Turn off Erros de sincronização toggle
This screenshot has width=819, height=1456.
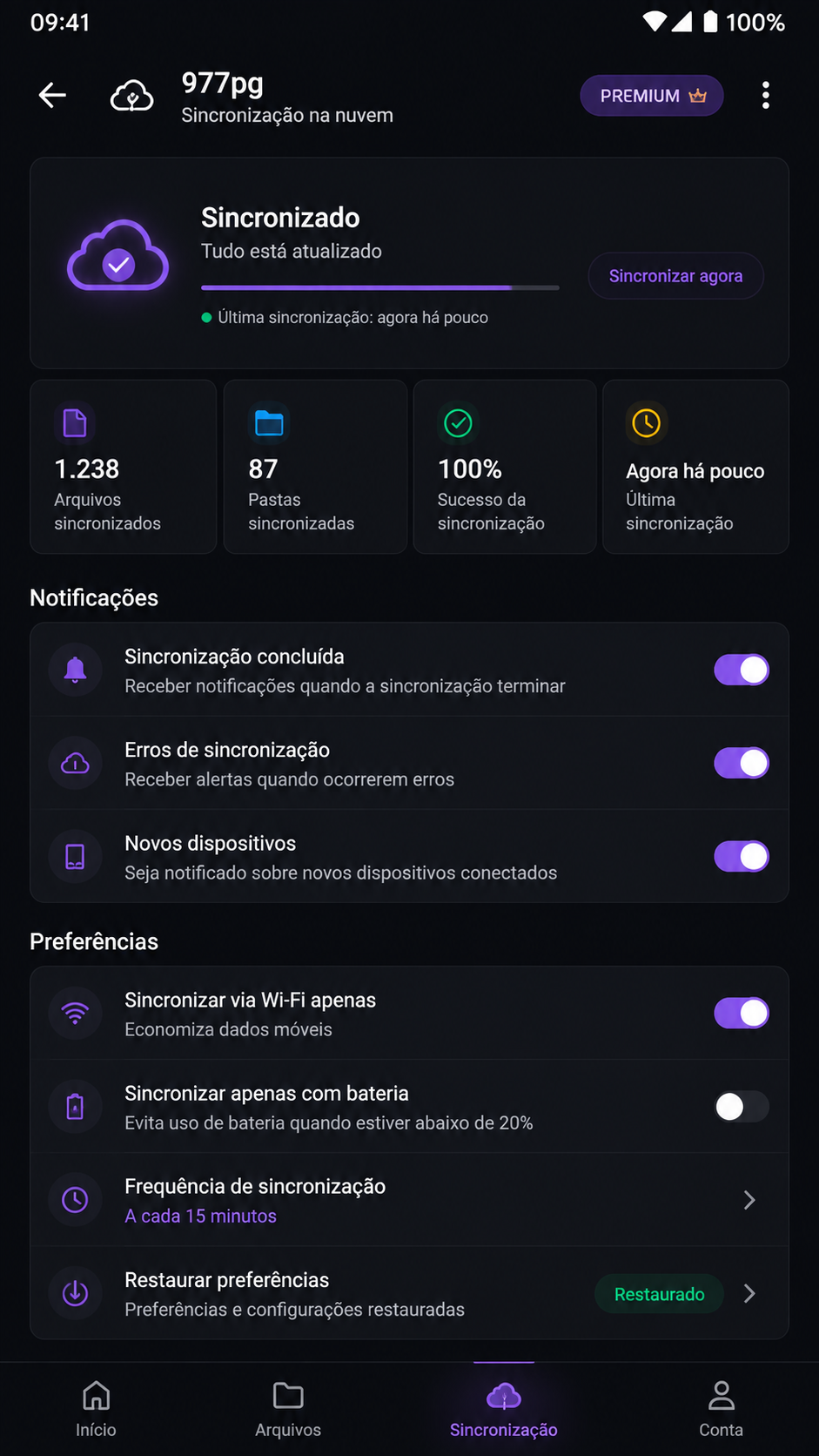742,764
